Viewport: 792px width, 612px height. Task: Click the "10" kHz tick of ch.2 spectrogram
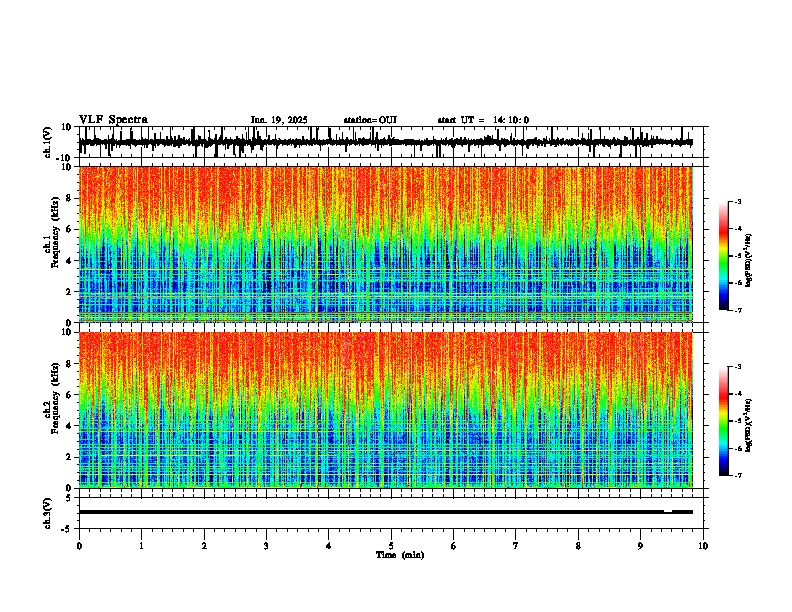67,332
